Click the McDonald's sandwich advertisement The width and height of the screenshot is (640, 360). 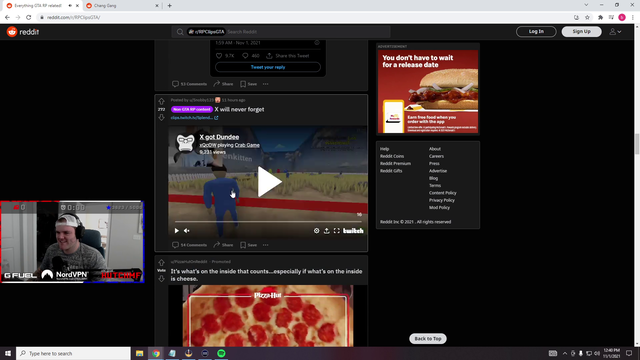point(428,91)
